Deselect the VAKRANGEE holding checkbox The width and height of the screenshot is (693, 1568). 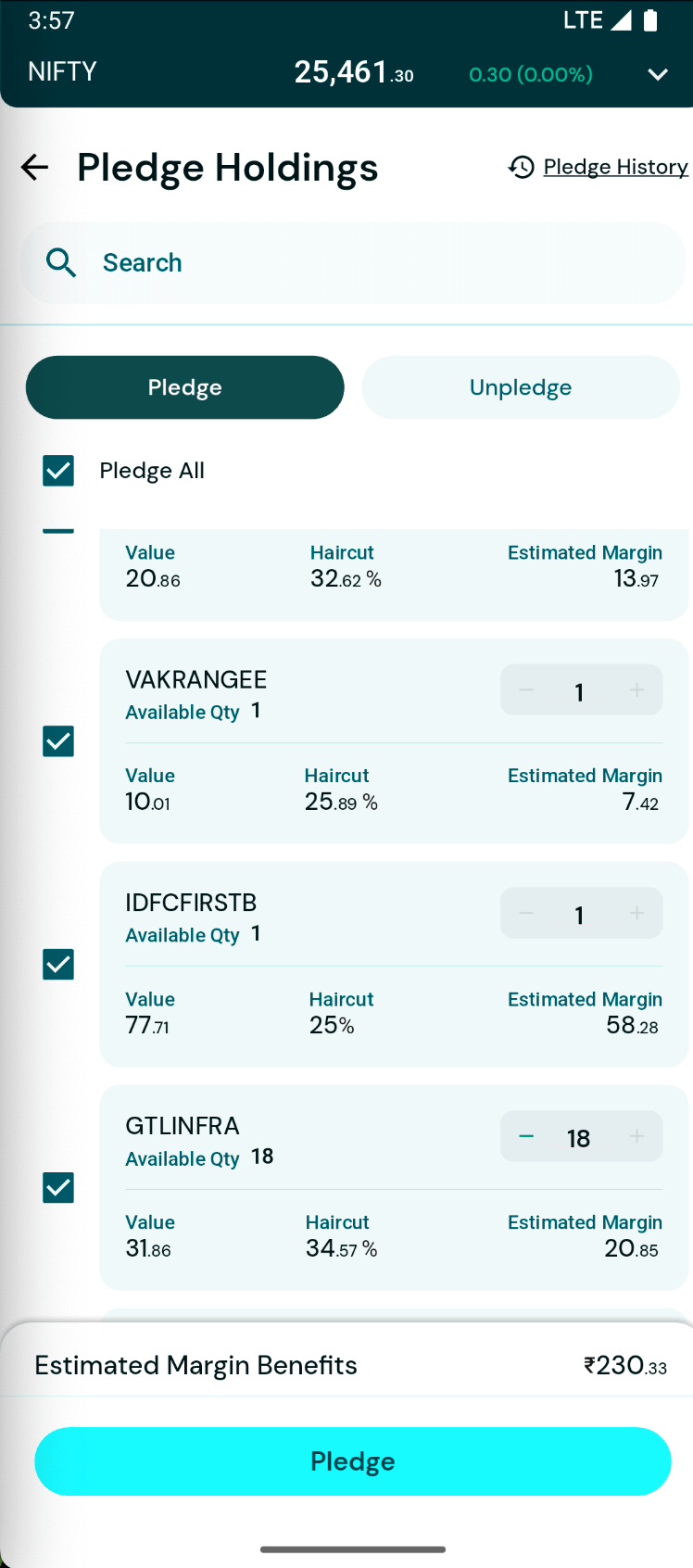pyautogui.click(x=58, y=741)
